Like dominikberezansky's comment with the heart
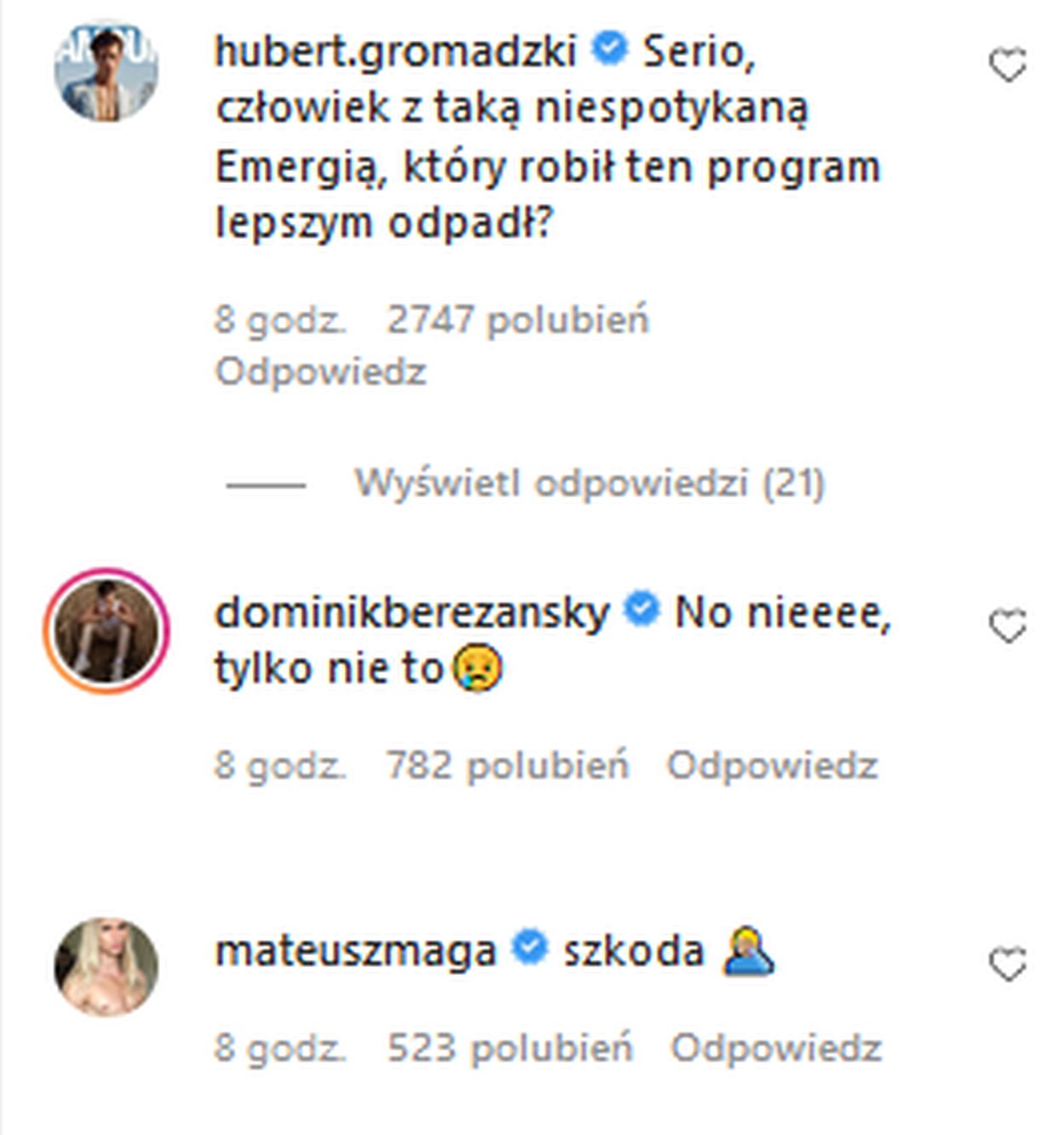Screen dimensions: 1064x1135 coord(1008,627)
